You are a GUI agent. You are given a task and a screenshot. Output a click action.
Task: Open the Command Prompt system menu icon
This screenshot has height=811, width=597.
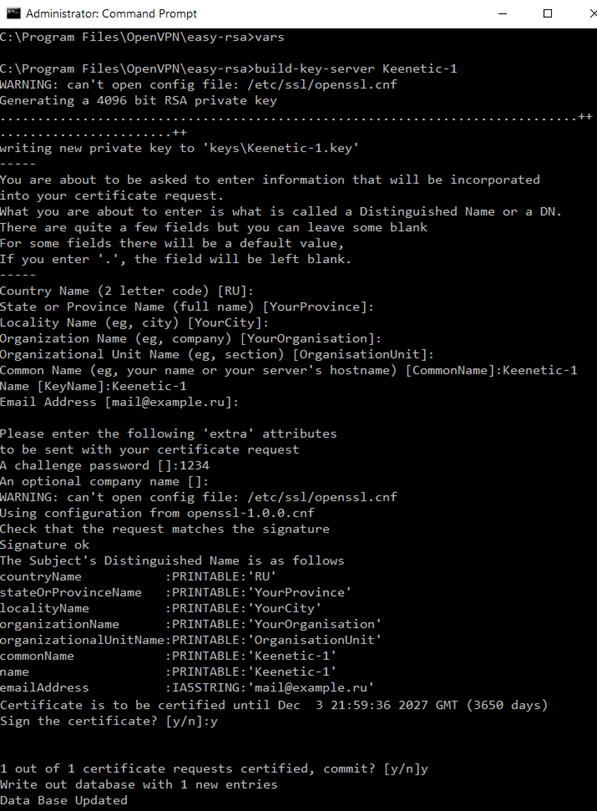[x=13, y=13]
